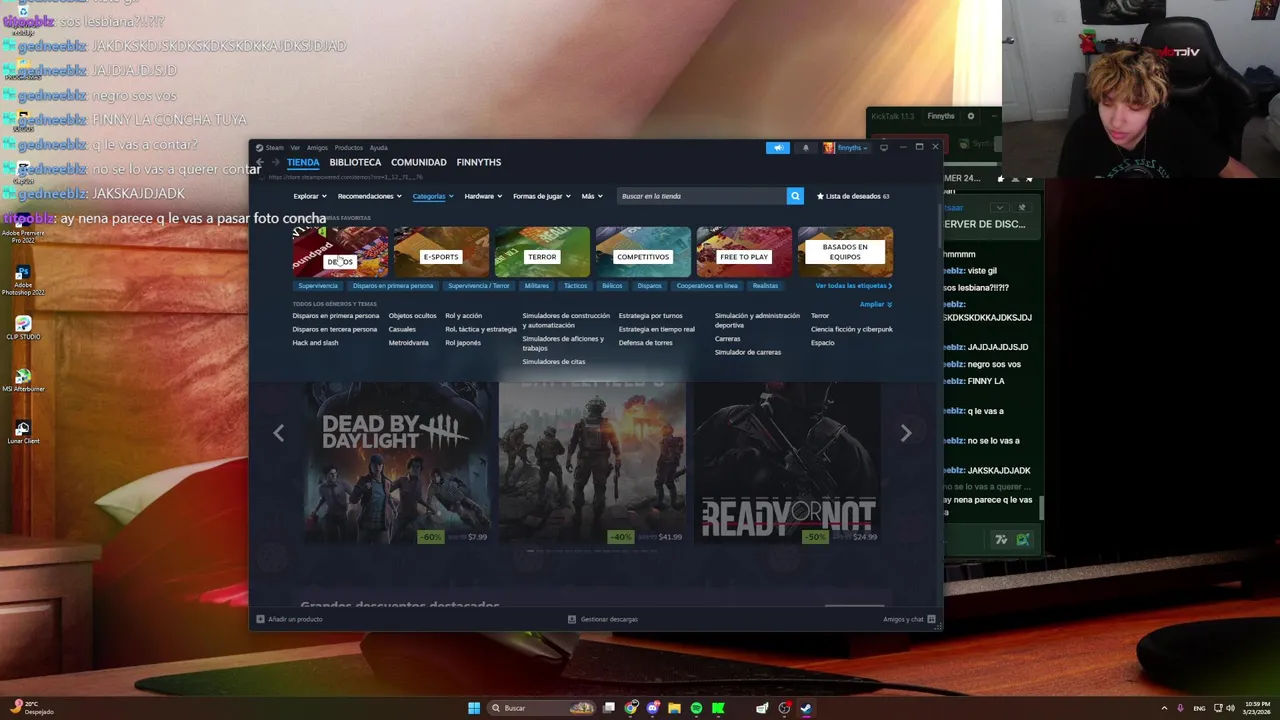The height and width of the screenshot is (720, 1280).
Task: Click the Hack and slash genre link
Action: pyautogui.click(x=315, y=343)
